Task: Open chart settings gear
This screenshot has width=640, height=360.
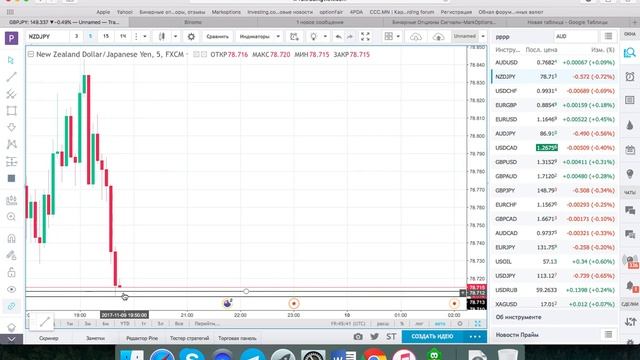Action: pyautogui.click(x=191, y=37)
